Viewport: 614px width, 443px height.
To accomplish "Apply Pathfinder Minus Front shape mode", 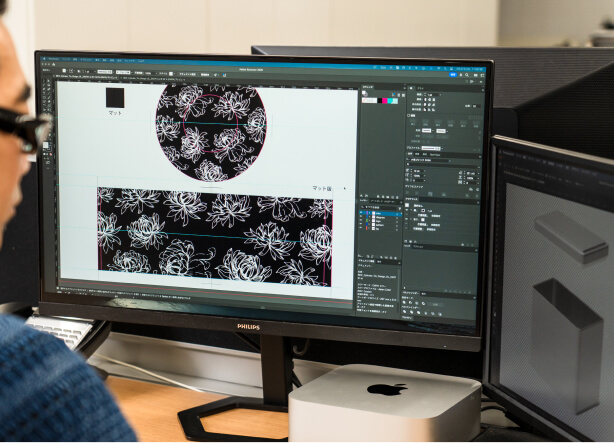I will 410,303.
